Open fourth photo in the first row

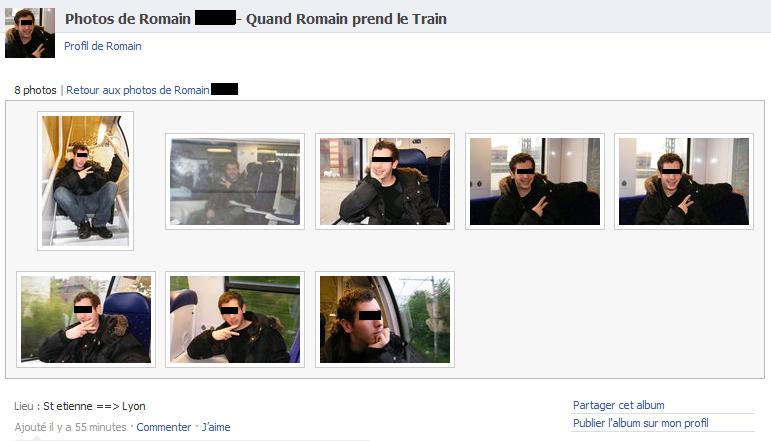tap(534, 181)
